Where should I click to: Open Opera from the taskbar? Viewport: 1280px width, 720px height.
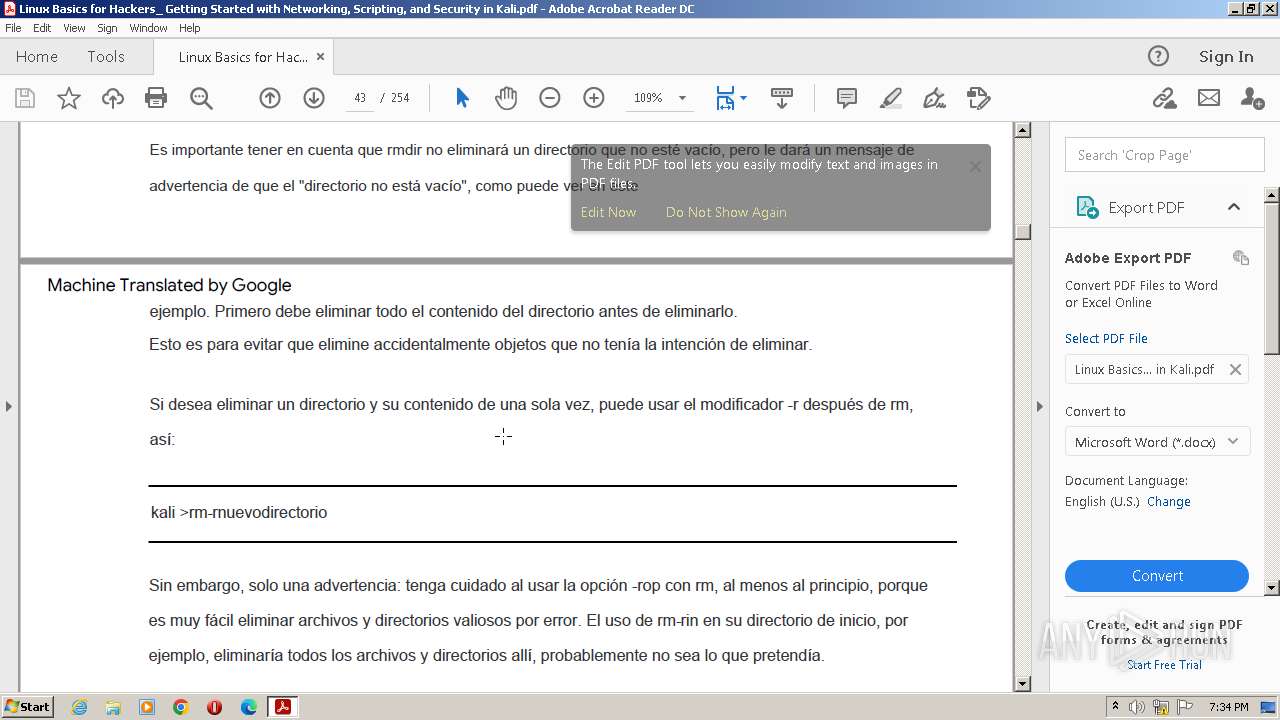(214, 707)
